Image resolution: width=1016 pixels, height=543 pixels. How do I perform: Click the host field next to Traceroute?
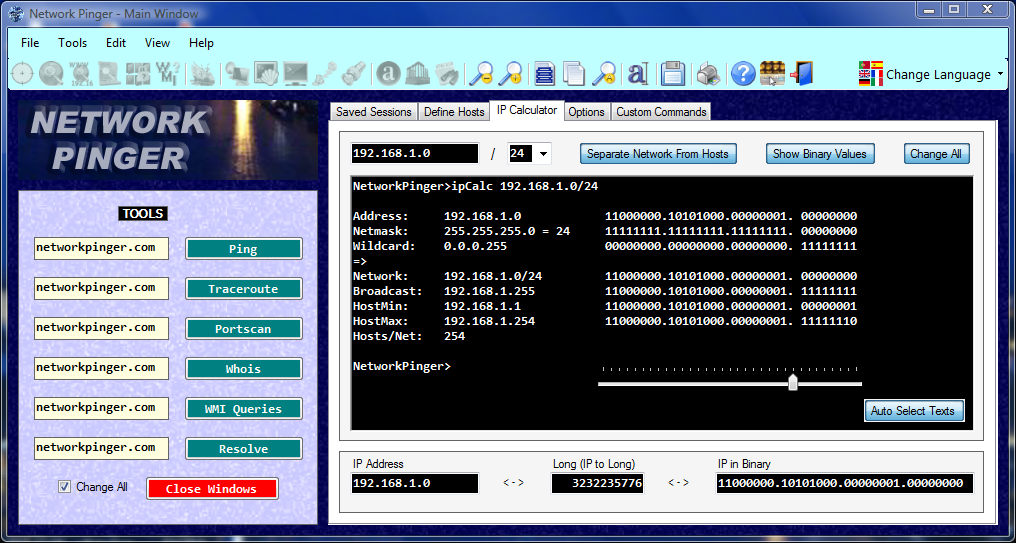click(x=101, y=288)
